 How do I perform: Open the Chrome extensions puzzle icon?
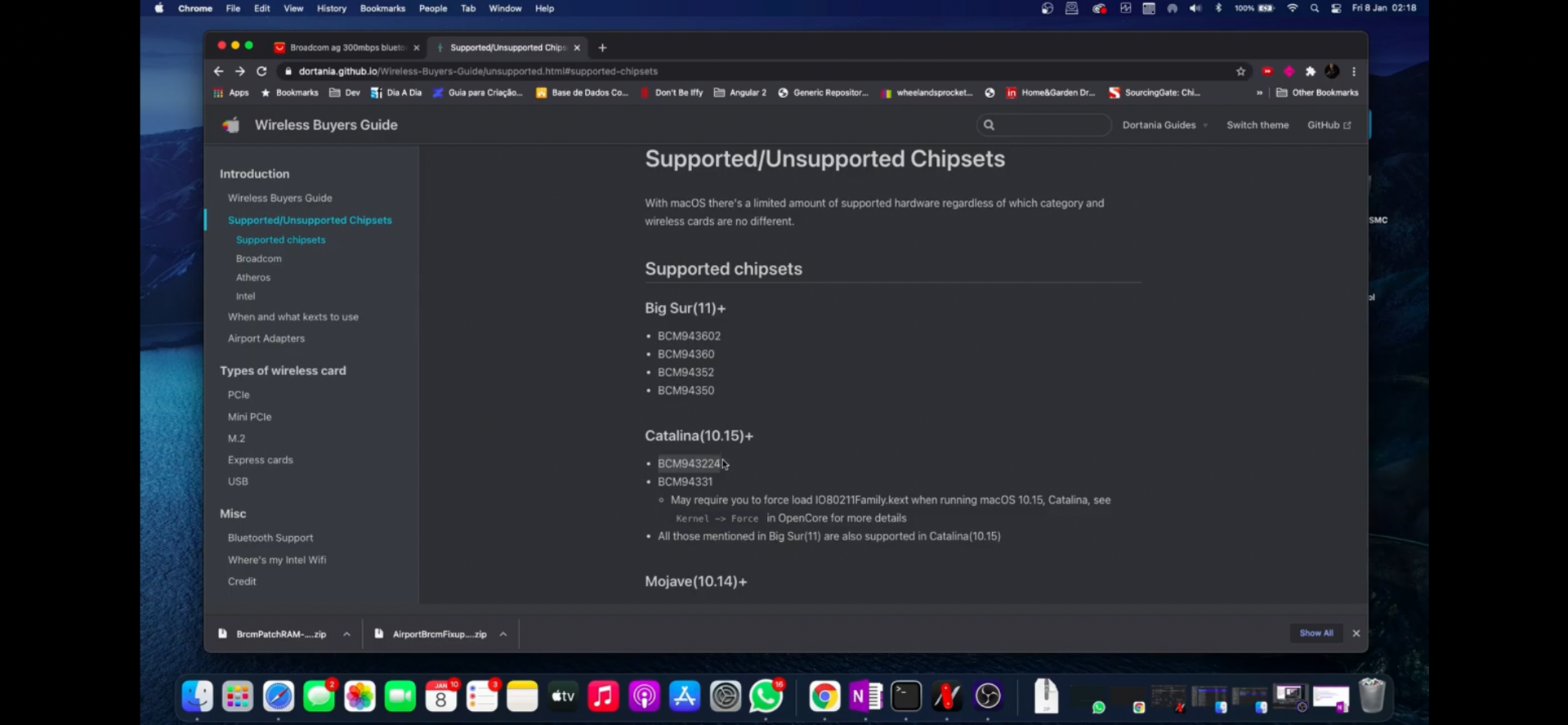1311,71
